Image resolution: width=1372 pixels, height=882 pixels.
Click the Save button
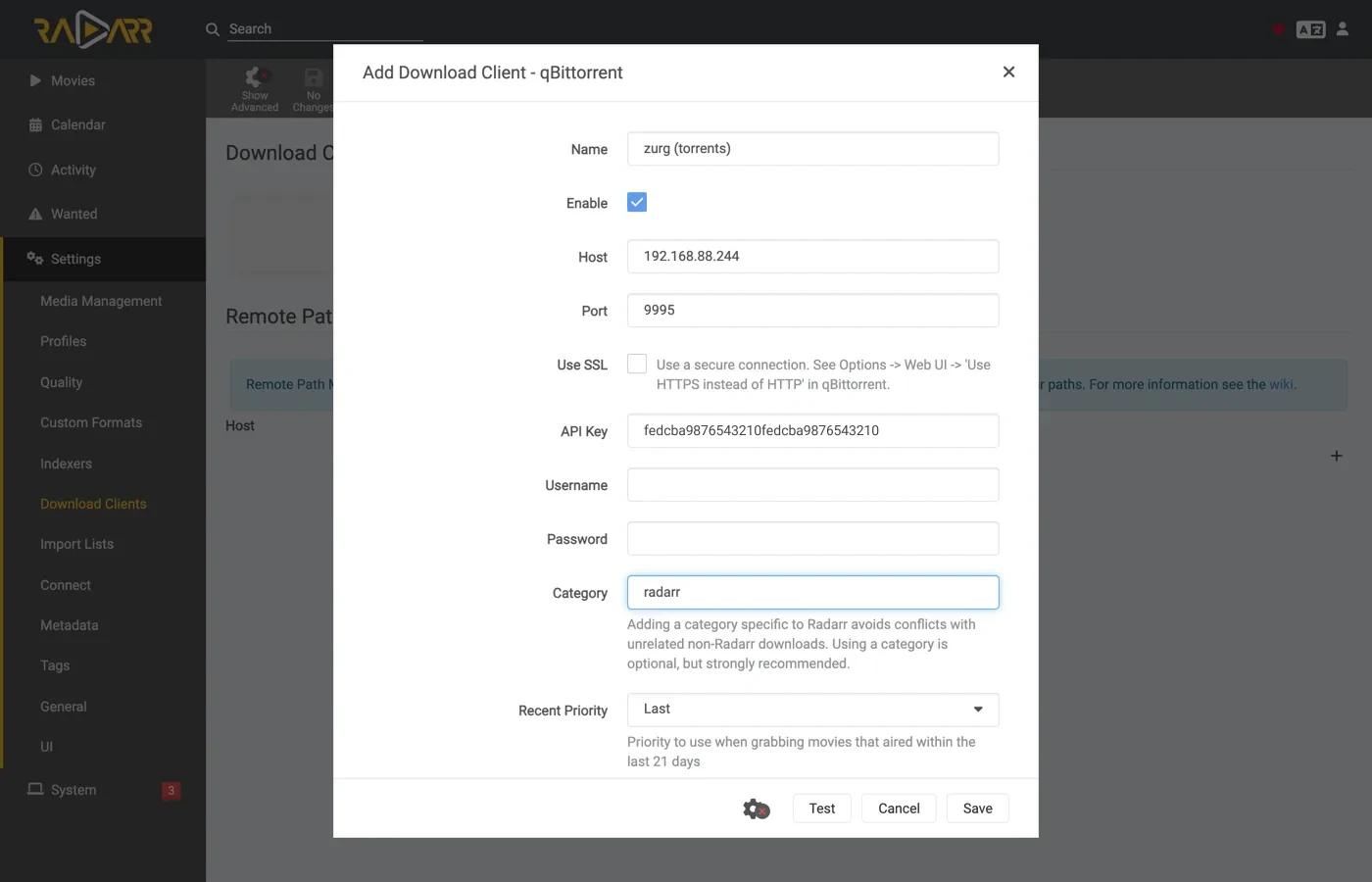point(978,808)
